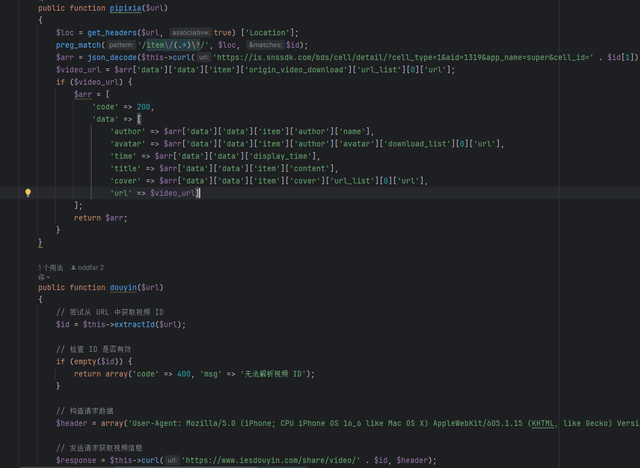640x468 pixels.
Task: Click the www.iesdouyin.com URL string
Action: (271, 460)
